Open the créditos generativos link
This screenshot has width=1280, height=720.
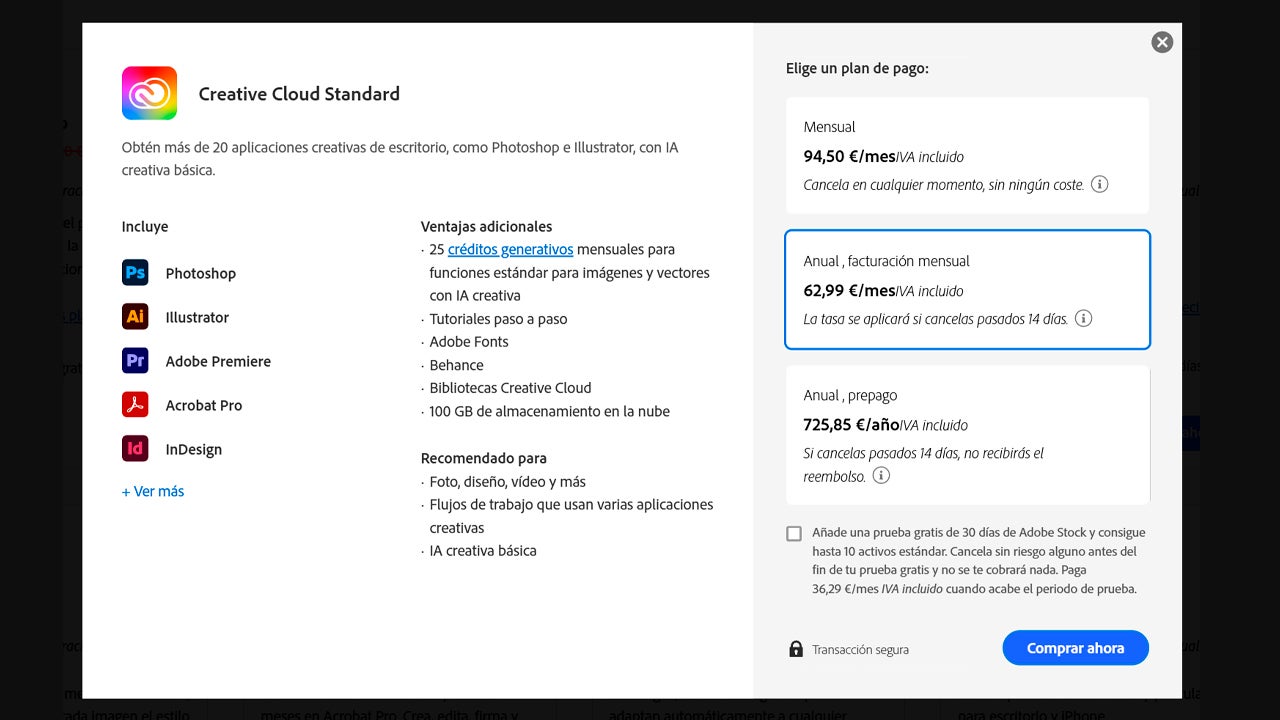coord(510,249)
